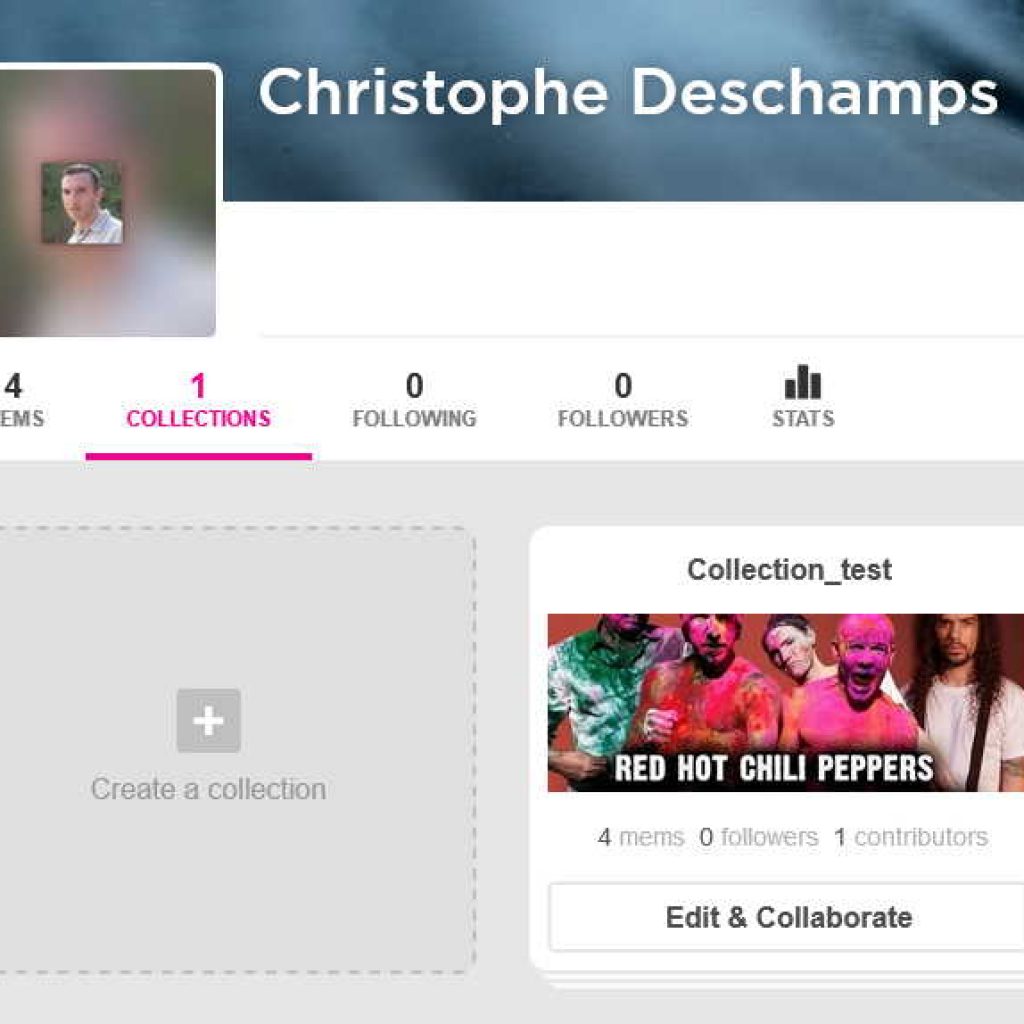Click the '1 contributors' count
Viewport: 1024px width, 1024px height.
pyautogui.click(x=911, y=837)
